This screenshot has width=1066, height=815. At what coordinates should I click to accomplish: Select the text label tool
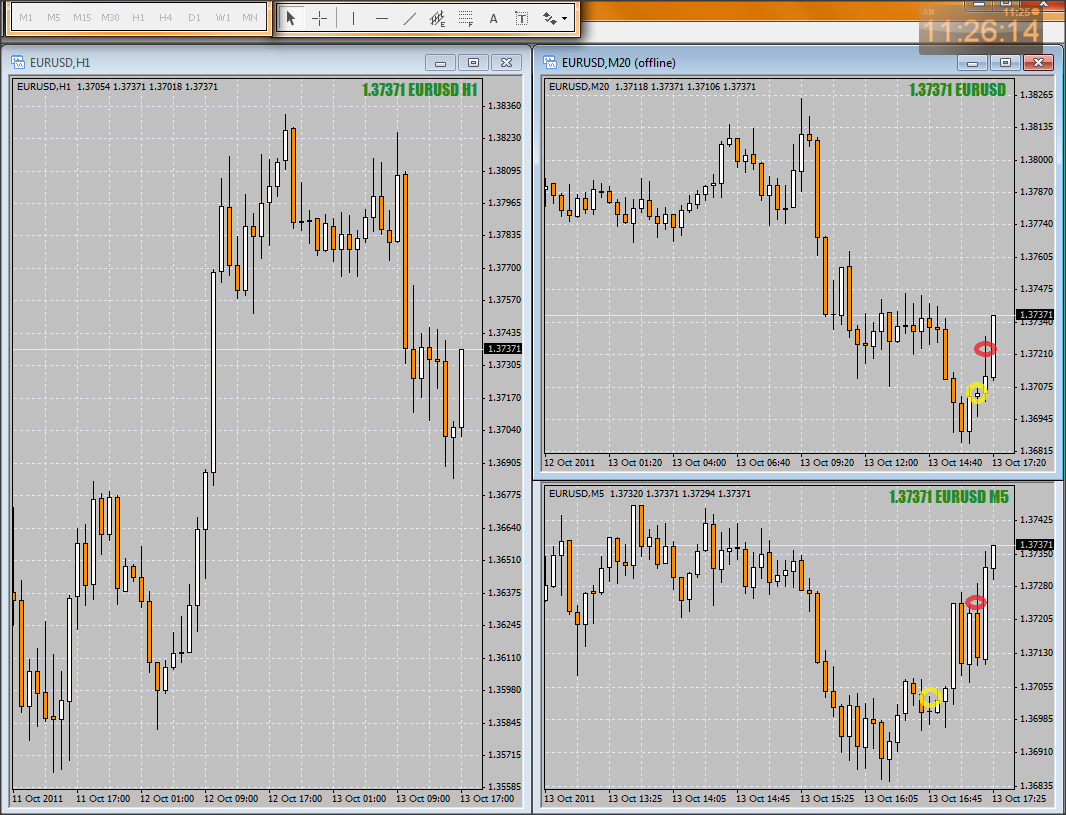521,18
